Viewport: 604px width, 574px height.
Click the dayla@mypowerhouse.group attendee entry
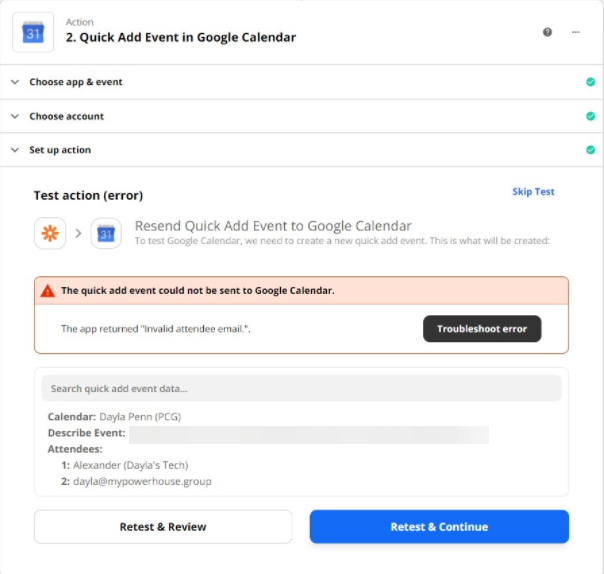pos(142,481)
